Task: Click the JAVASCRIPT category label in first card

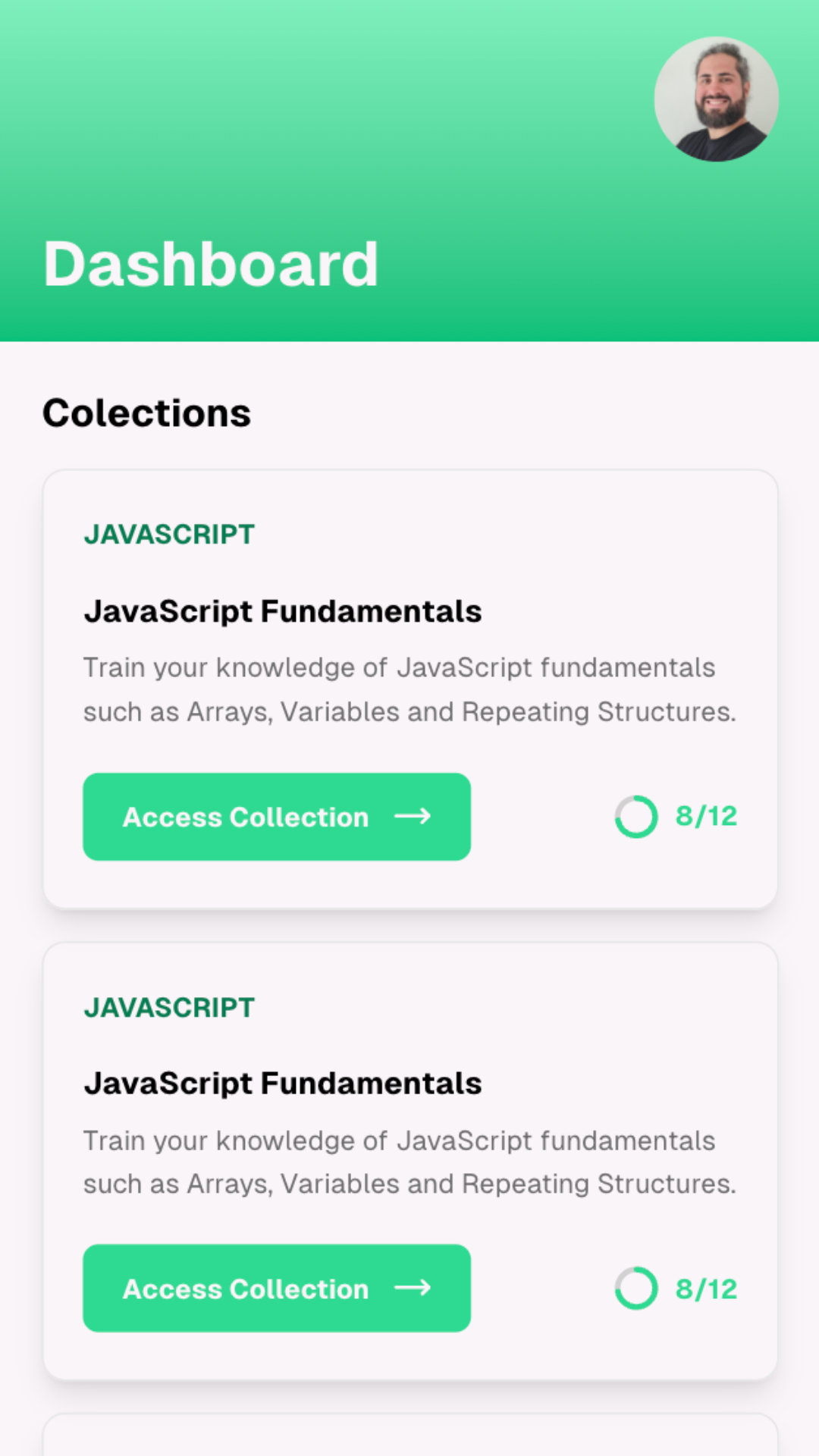Action: pos(169,535)
